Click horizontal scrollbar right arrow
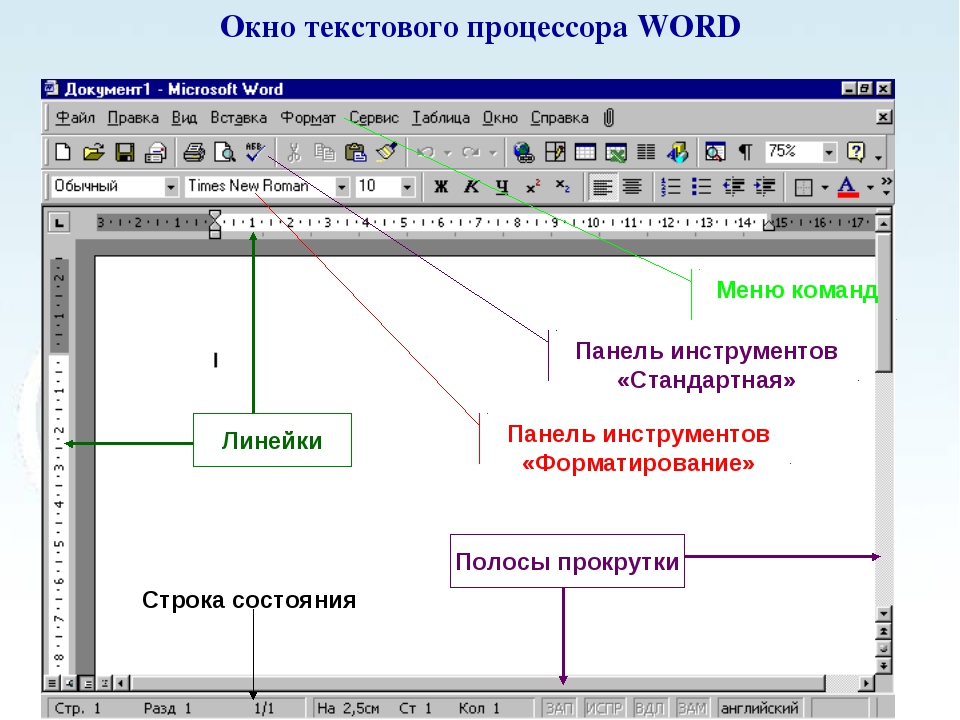The height and width of the screenshot is (720, 960). click(866, 683)
